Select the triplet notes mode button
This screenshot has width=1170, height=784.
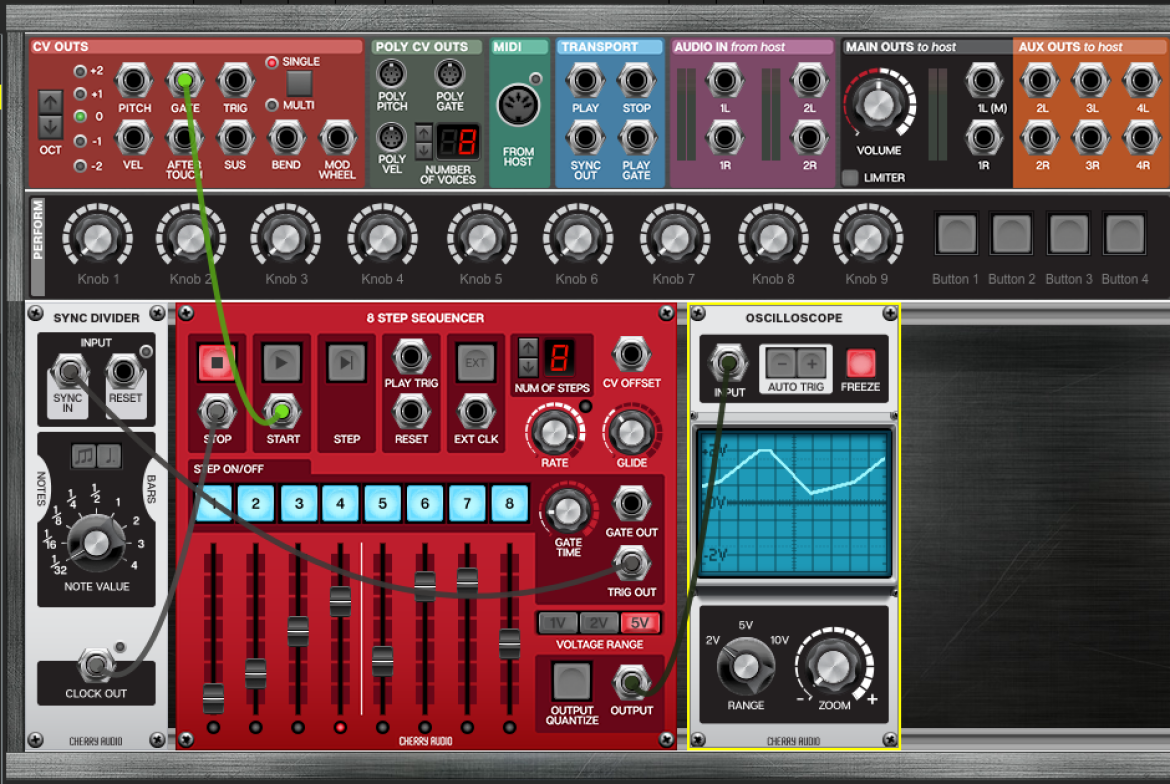tap(84, 455)
